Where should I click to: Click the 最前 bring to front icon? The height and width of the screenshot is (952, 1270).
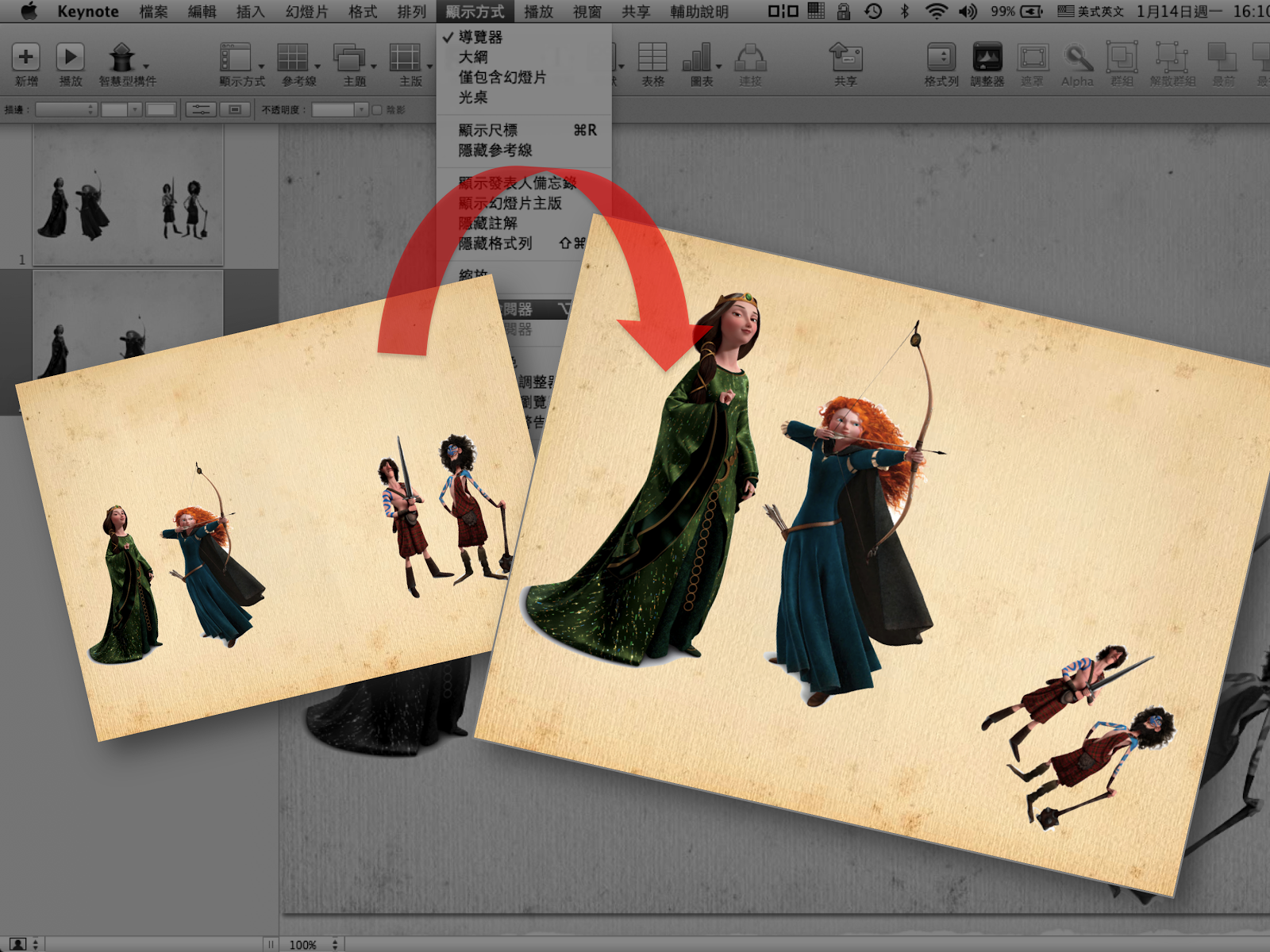1222,57
